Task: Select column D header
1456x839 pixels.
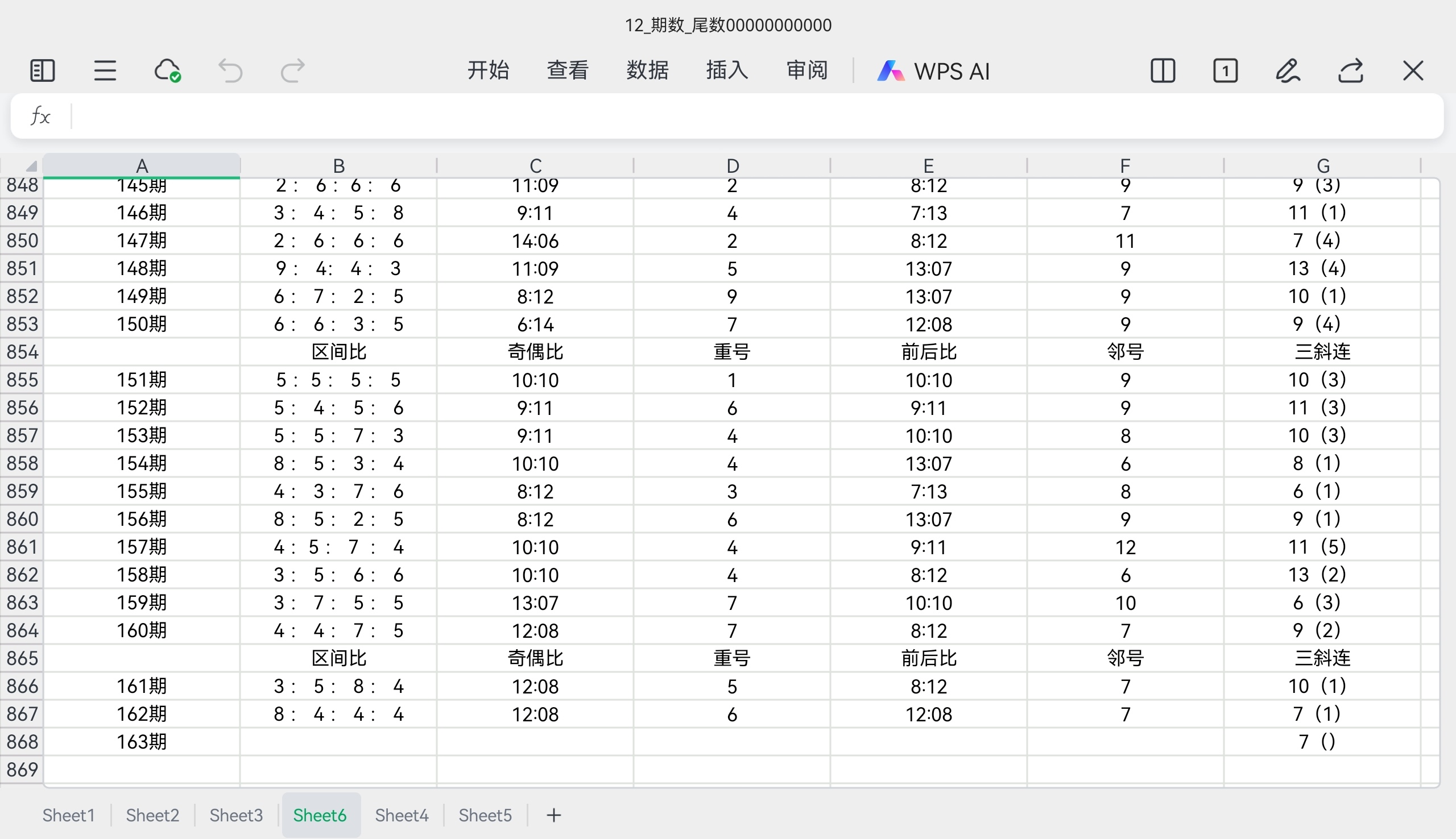Action: pos(732,166)
